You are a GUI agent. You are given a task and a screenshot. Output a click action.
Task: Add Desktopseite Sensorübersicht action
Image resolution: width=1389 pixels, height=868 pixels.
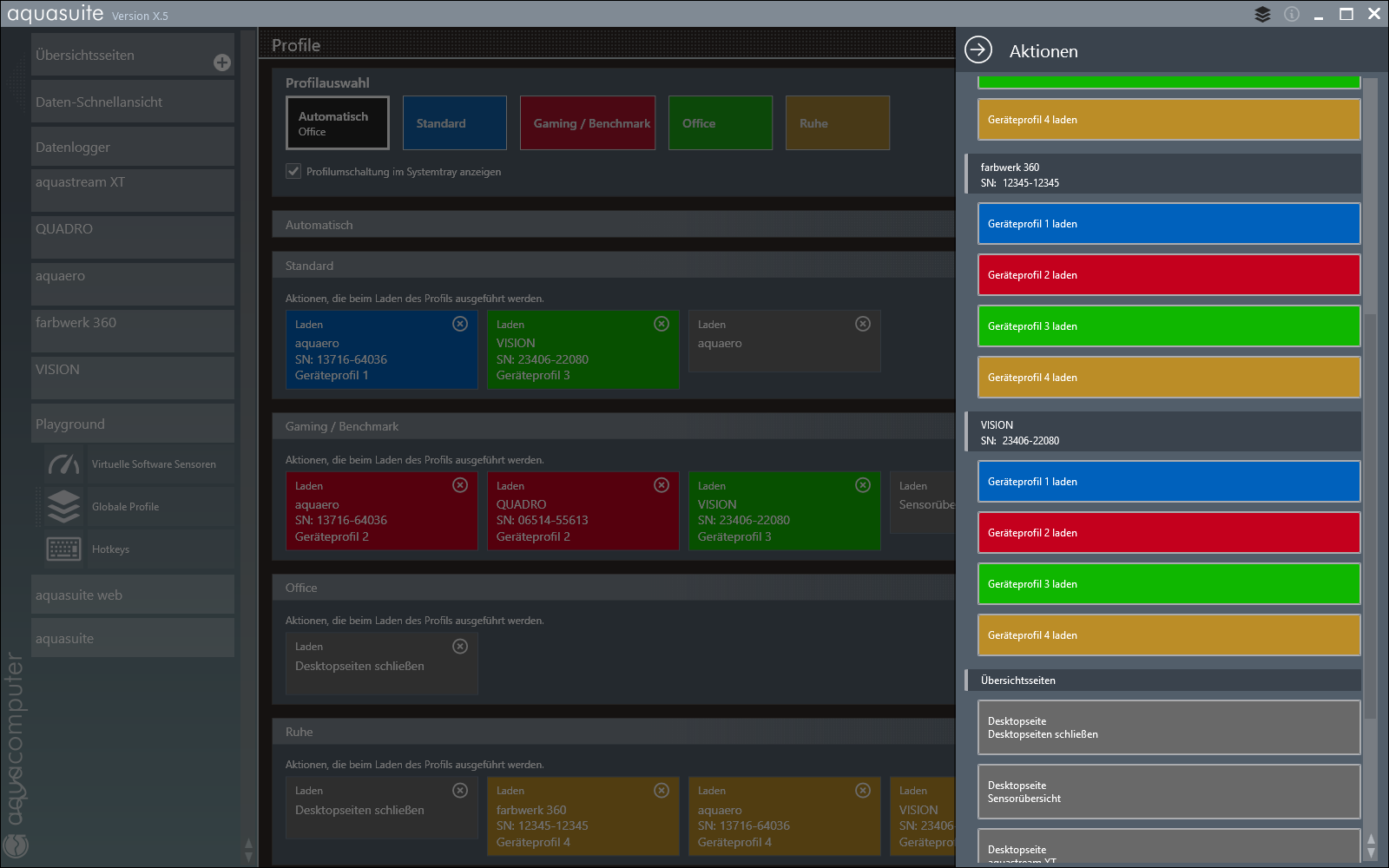(1168, 792)
